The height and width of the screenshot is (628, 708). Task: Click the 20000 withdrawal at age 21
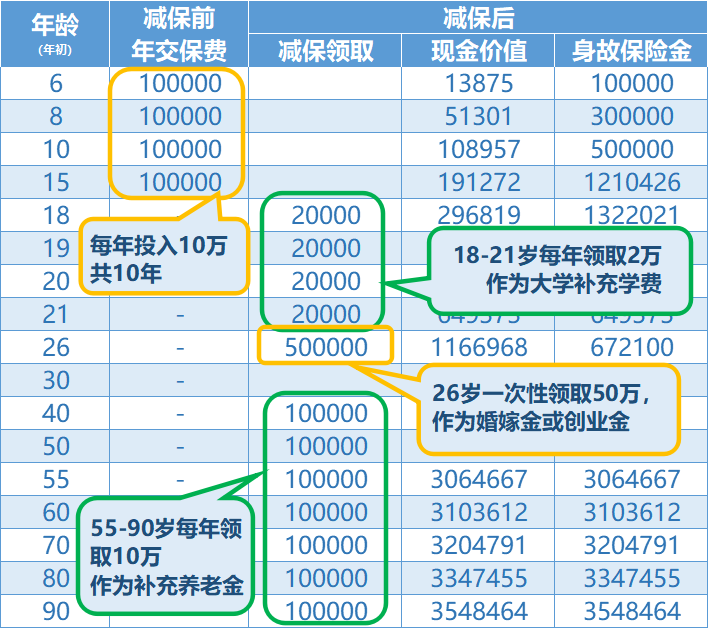(x=326, y=314)
